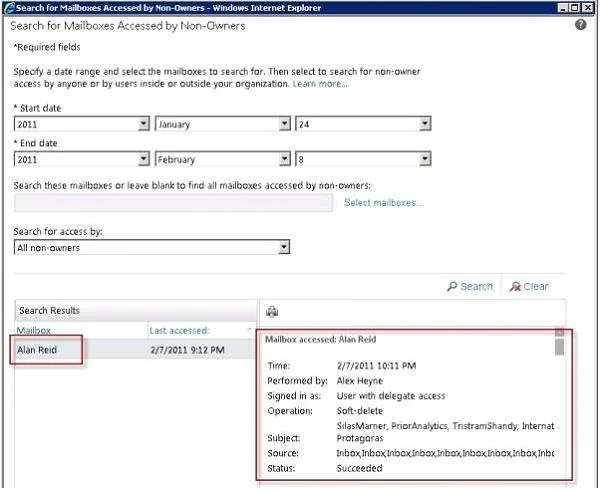Open the Learn more link
This screenshot has height=490, width=600.
320,84
